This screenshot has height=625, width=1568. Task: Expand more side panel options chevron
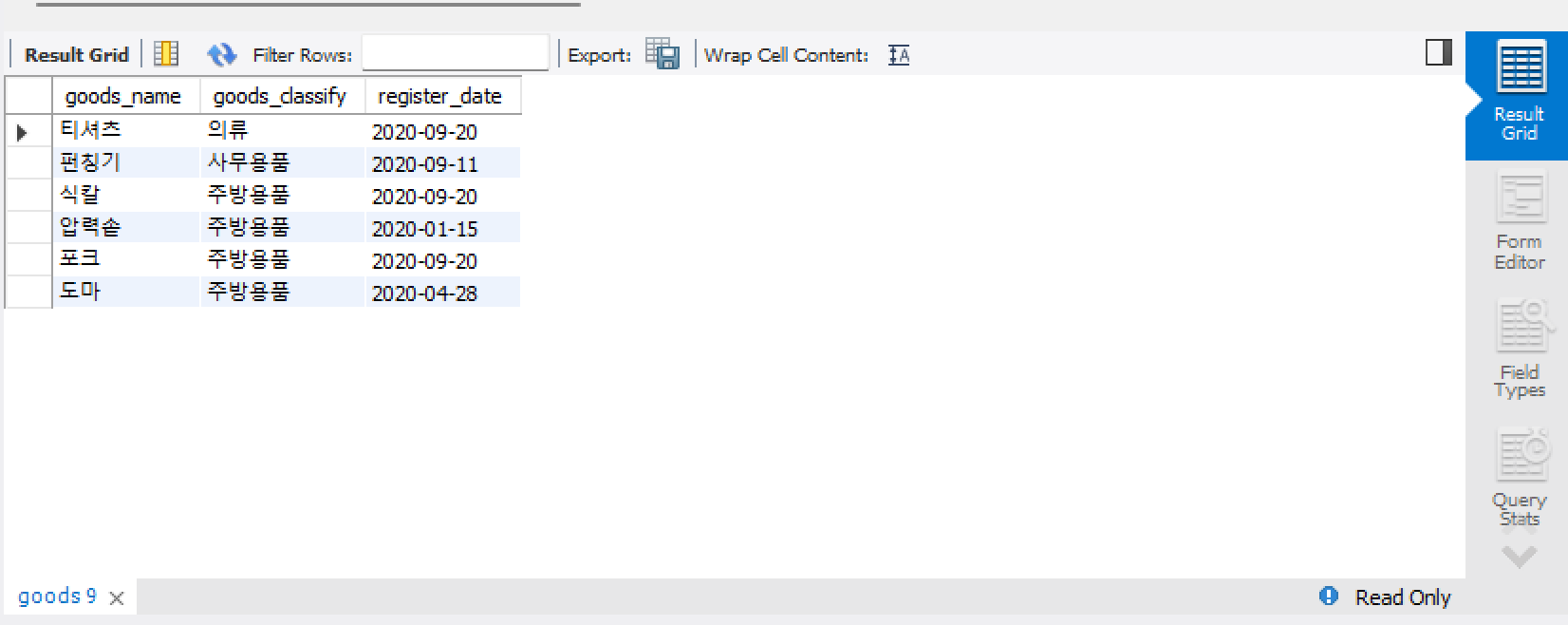1520,556
